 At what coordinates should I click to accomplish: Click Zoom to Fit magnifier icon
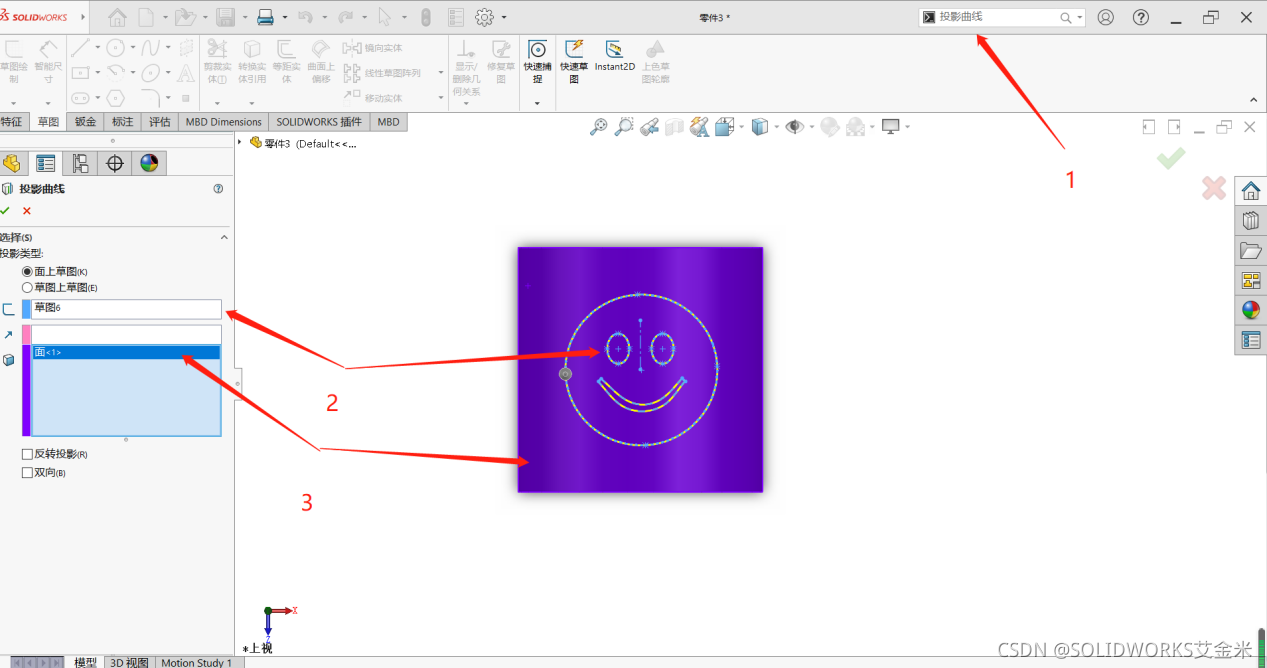click(598, 127)
